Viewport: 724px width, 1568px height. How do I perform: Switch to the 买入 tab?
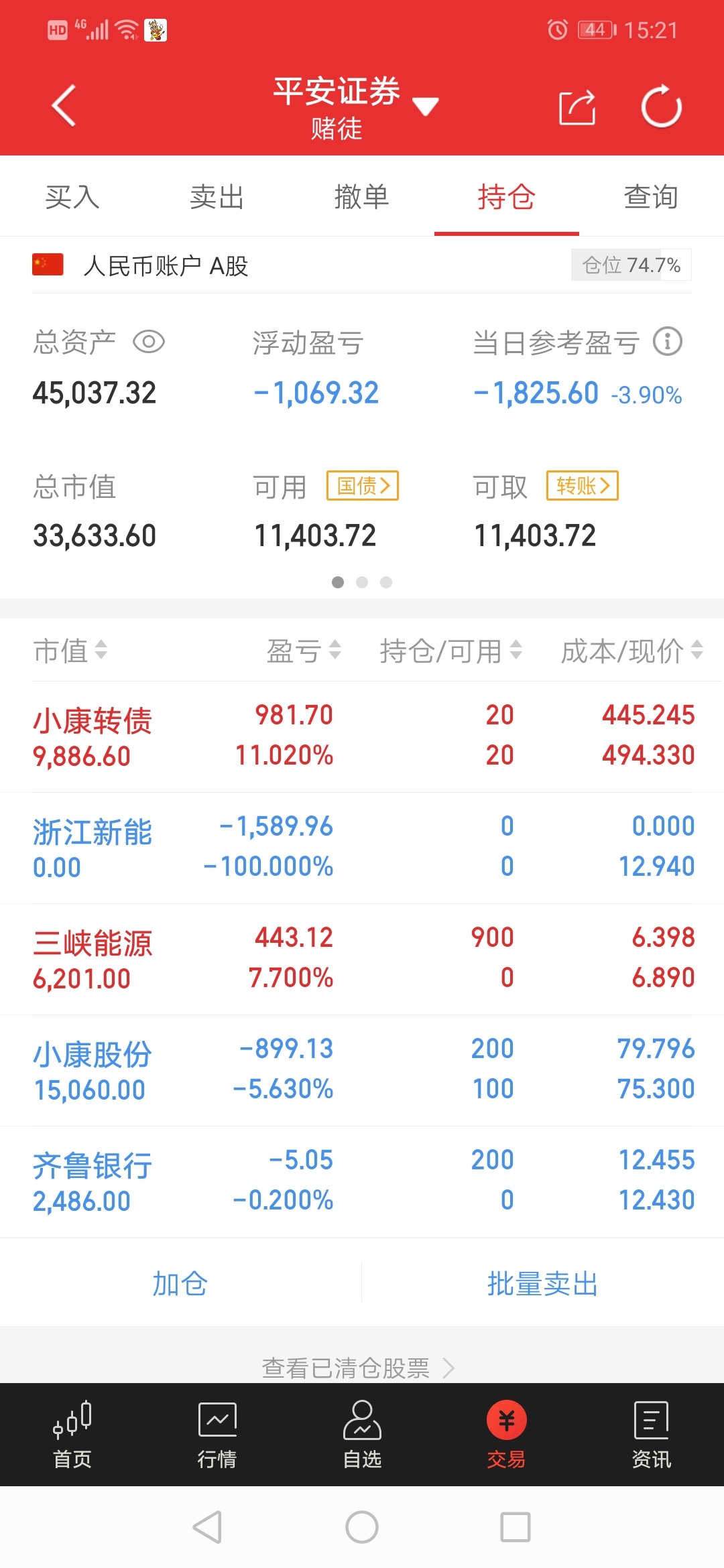(x=72, y=197)
